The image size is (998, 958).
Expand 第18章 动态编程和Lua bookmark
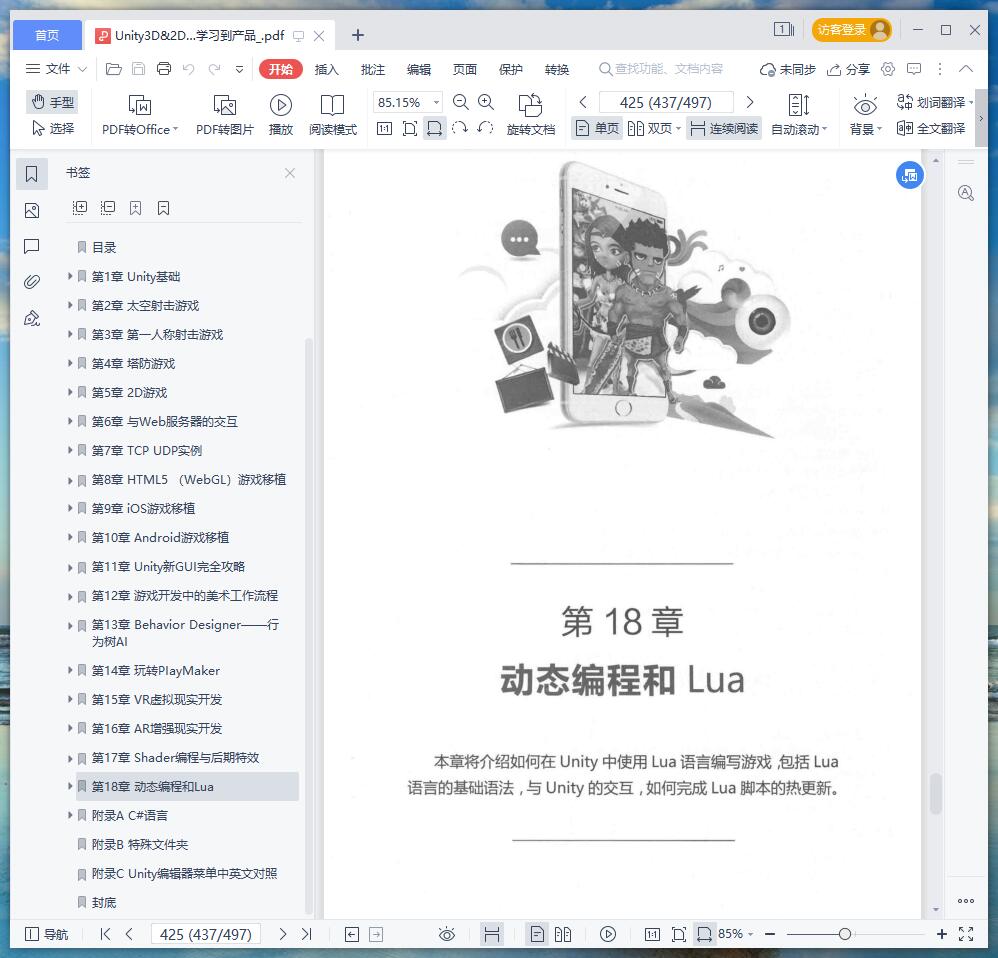tap(70, 786)
